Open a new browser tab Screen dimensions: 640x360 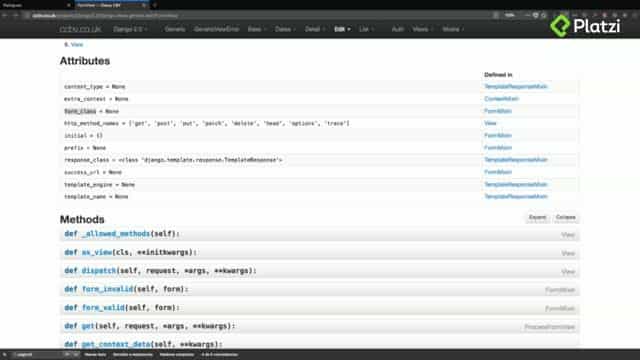154,5
